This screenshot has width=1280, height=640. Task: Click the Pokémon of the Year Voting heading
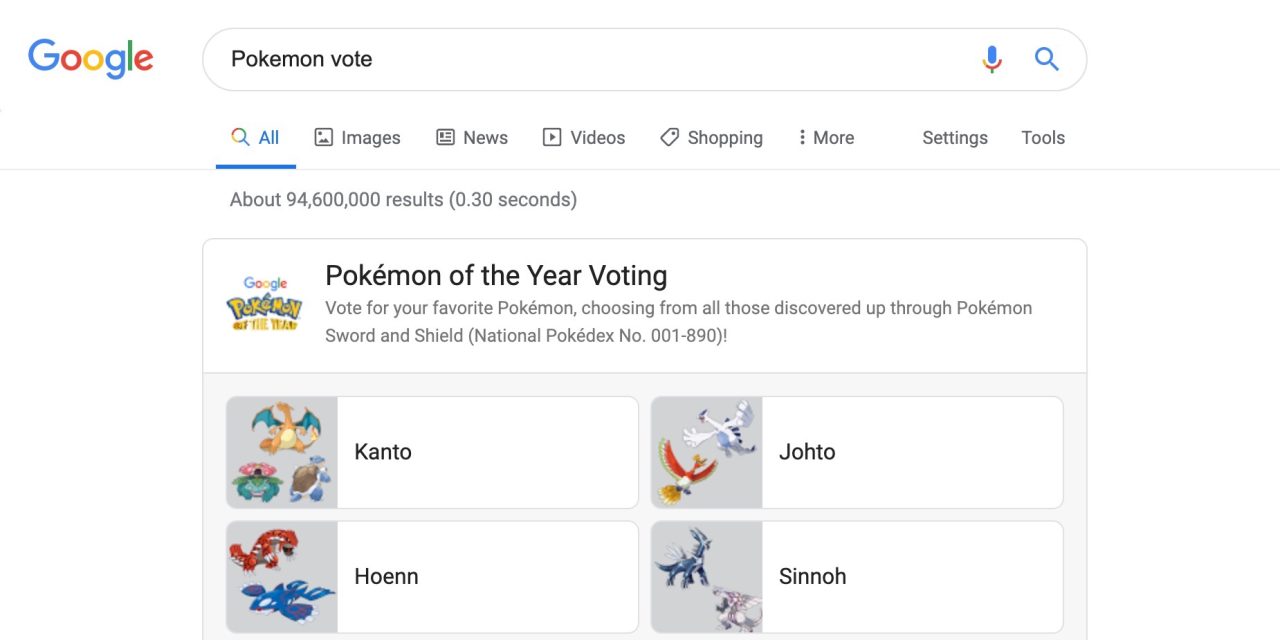[x=496, y=275]
